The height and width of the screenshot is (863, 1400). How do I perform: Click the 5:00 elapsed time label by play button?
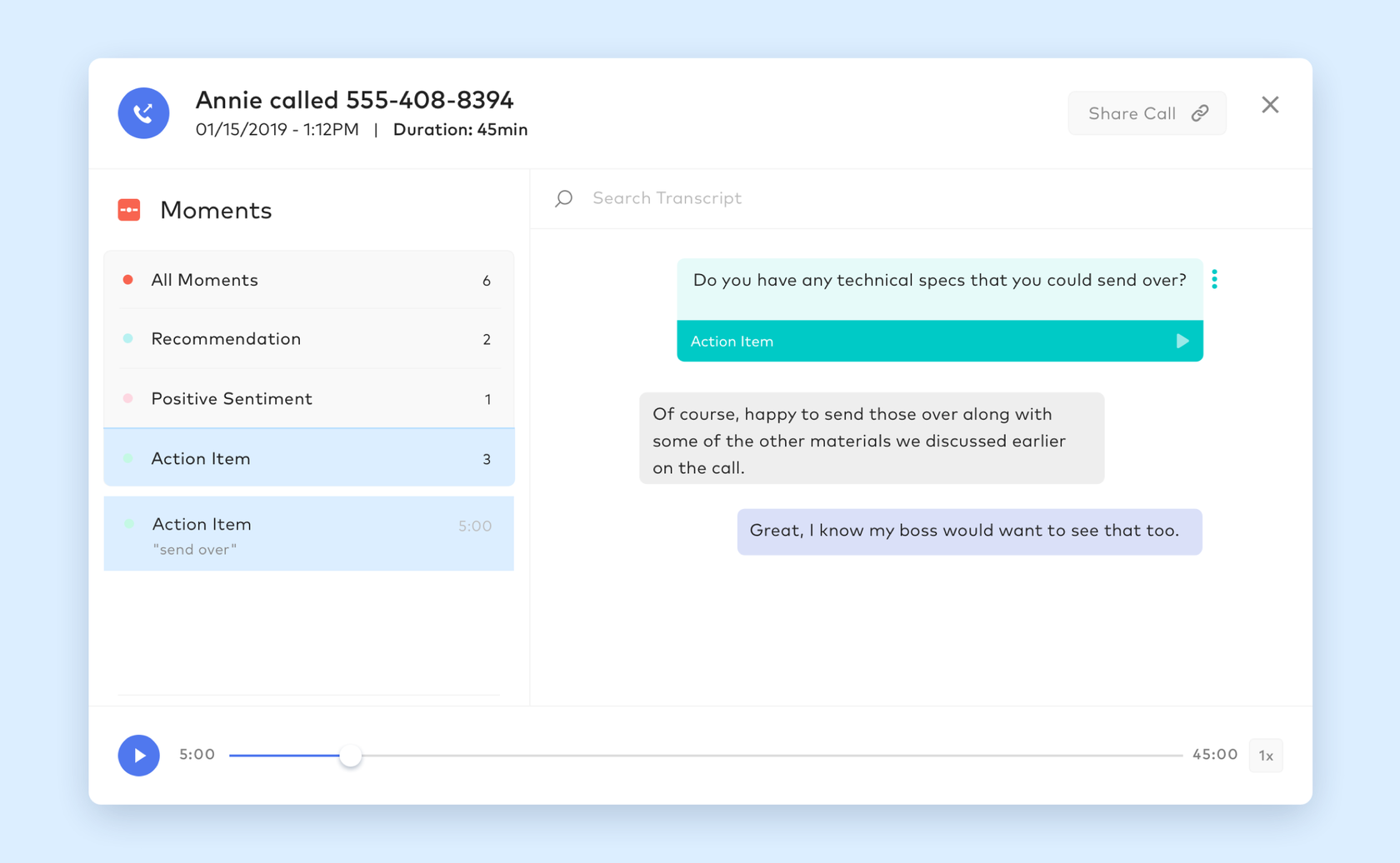point(197,755)
